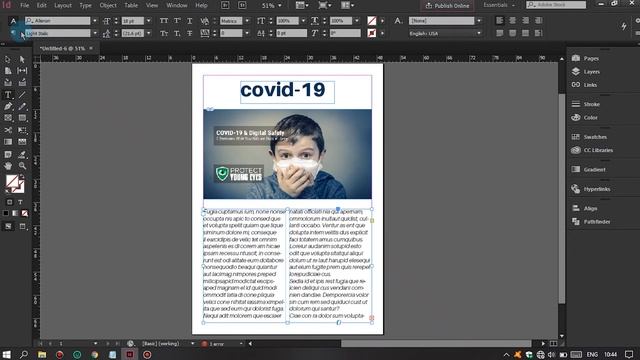Open the leading value dropdown
Image resolution: width=640 pixels, height=360 pixels.
[x=149, y=33]
